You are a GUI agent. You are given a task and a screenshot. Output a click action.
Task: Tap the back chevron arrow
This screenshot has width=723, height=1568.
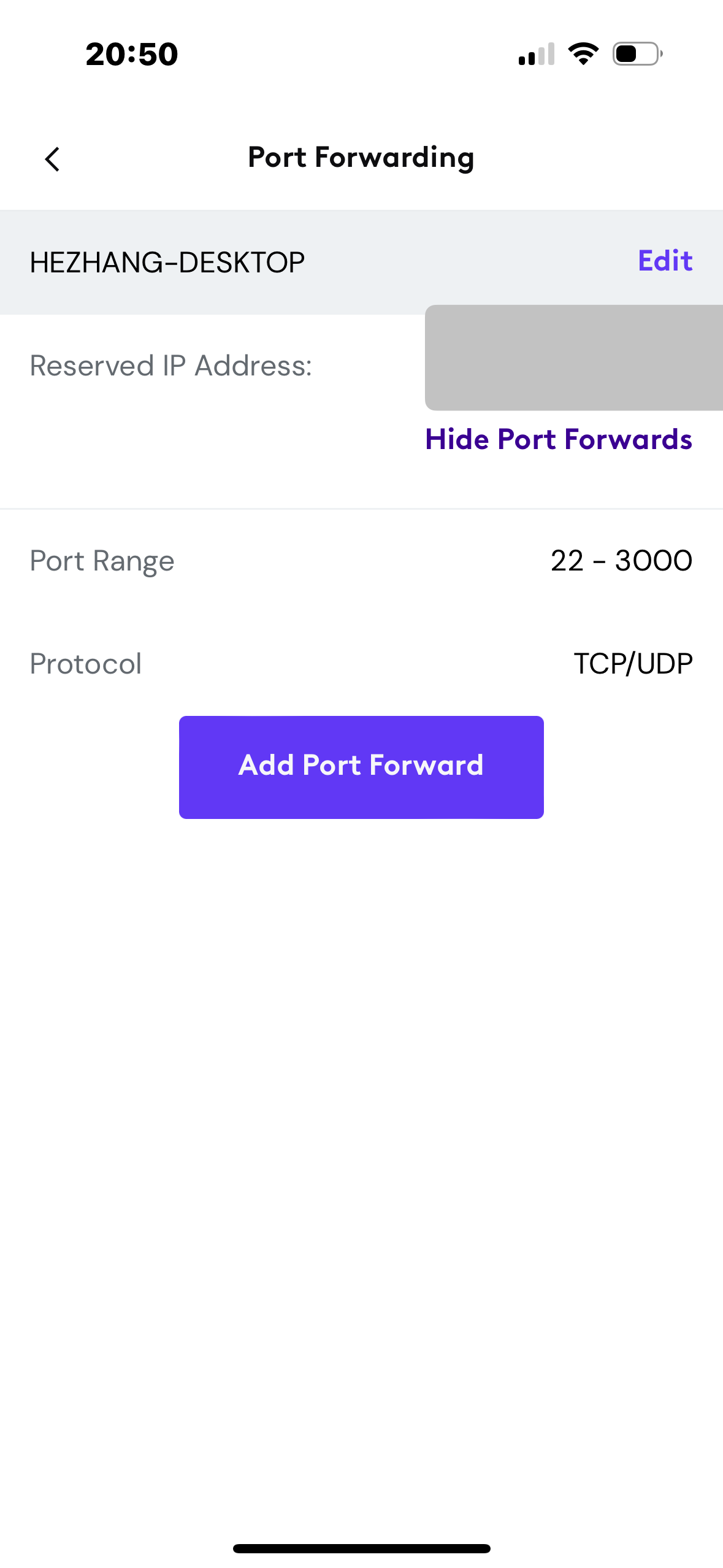tap(53, 159)
